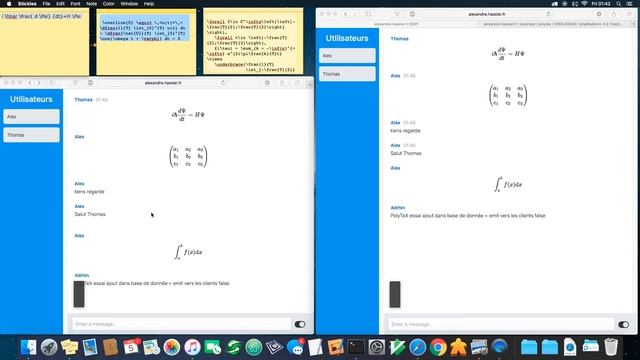Open the first folder stack in the dock
Image resolution: width=640 pixels, height=360 pixels.
pos(529,347)
